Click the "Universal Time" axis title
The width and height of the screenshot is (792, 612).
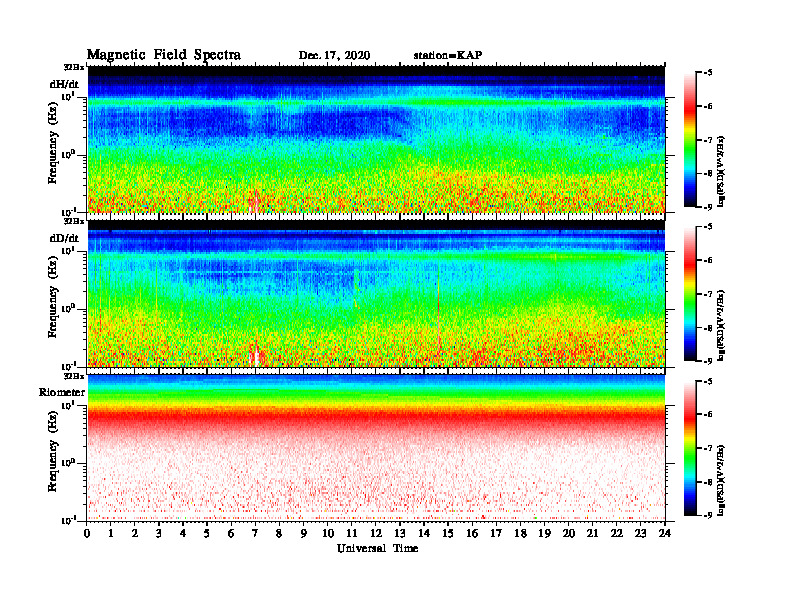[378, 548]
